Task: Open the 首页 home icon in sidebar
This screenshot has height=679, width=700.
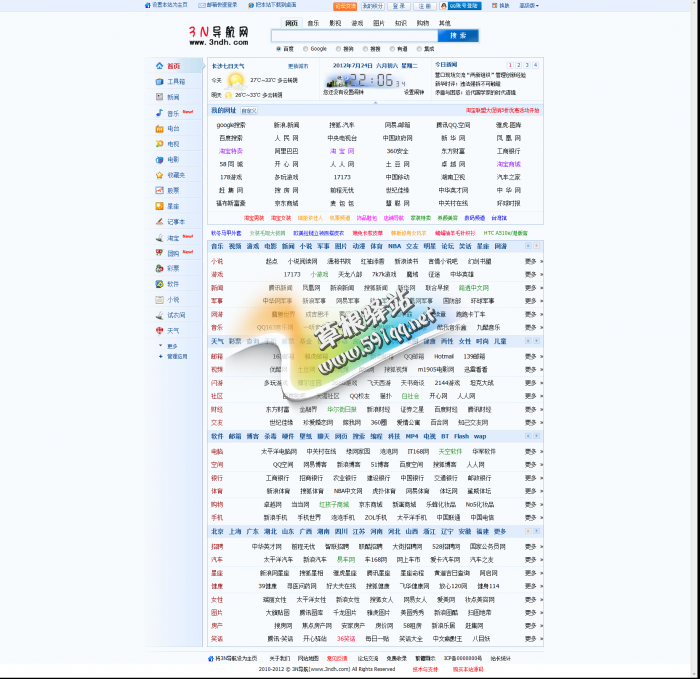Action: click(x=159, y=66)
